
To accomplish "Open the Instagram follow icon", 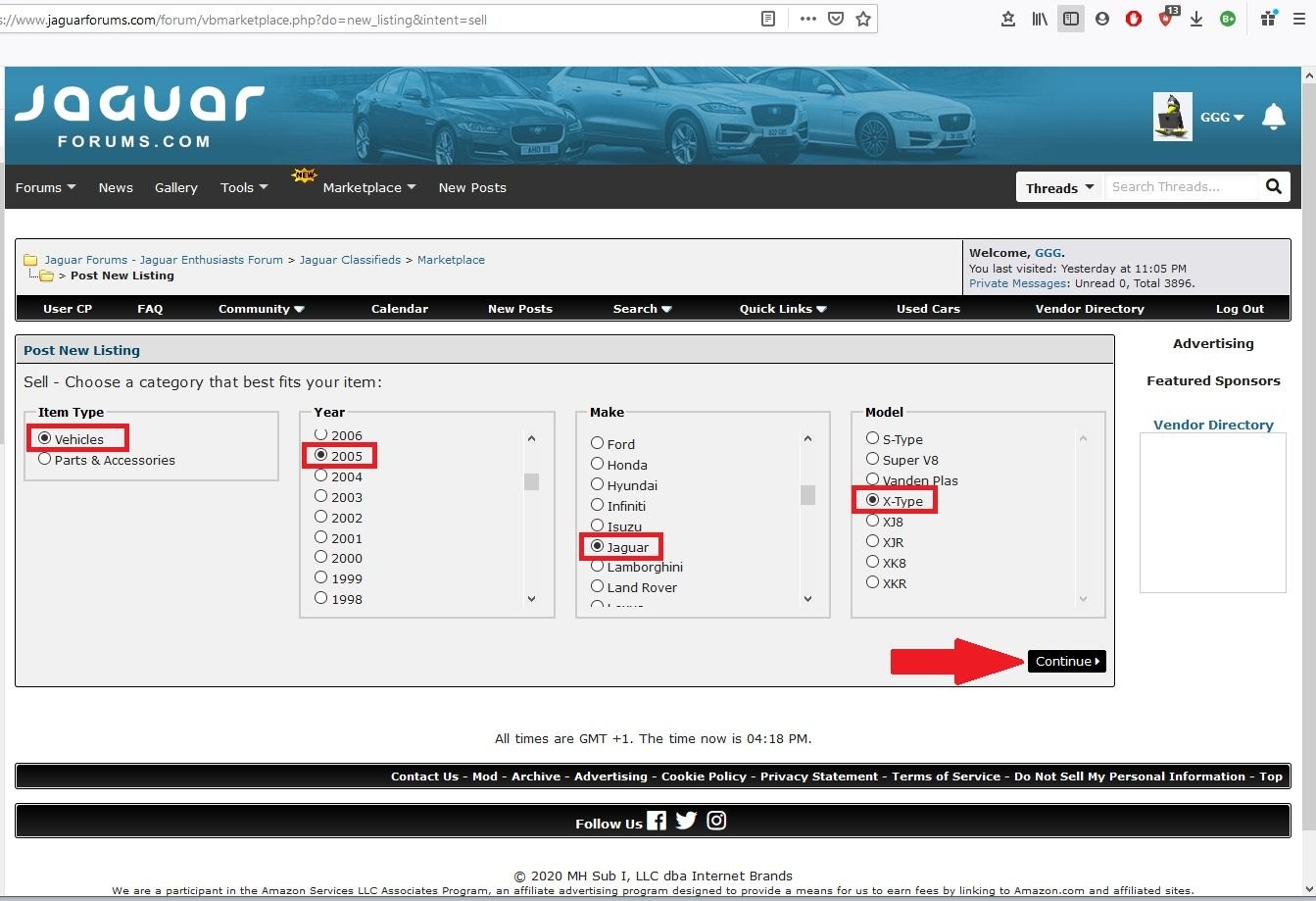I will point(716,821).
